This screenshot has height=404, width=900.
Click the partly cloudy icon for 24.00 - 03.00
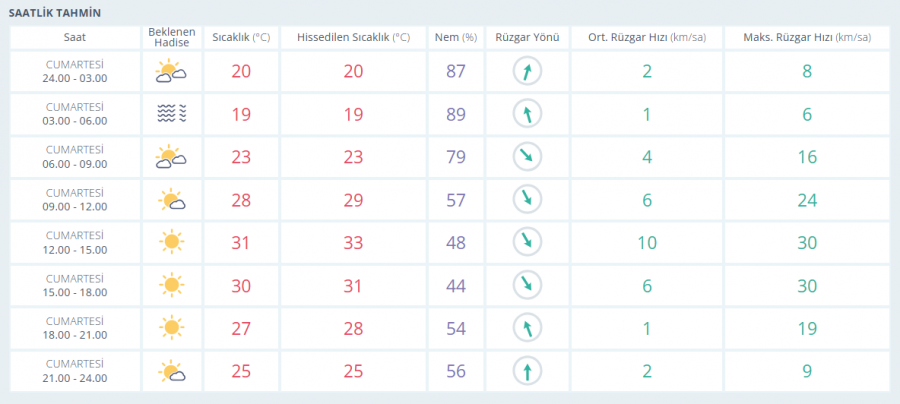click(x=171, y=72)
